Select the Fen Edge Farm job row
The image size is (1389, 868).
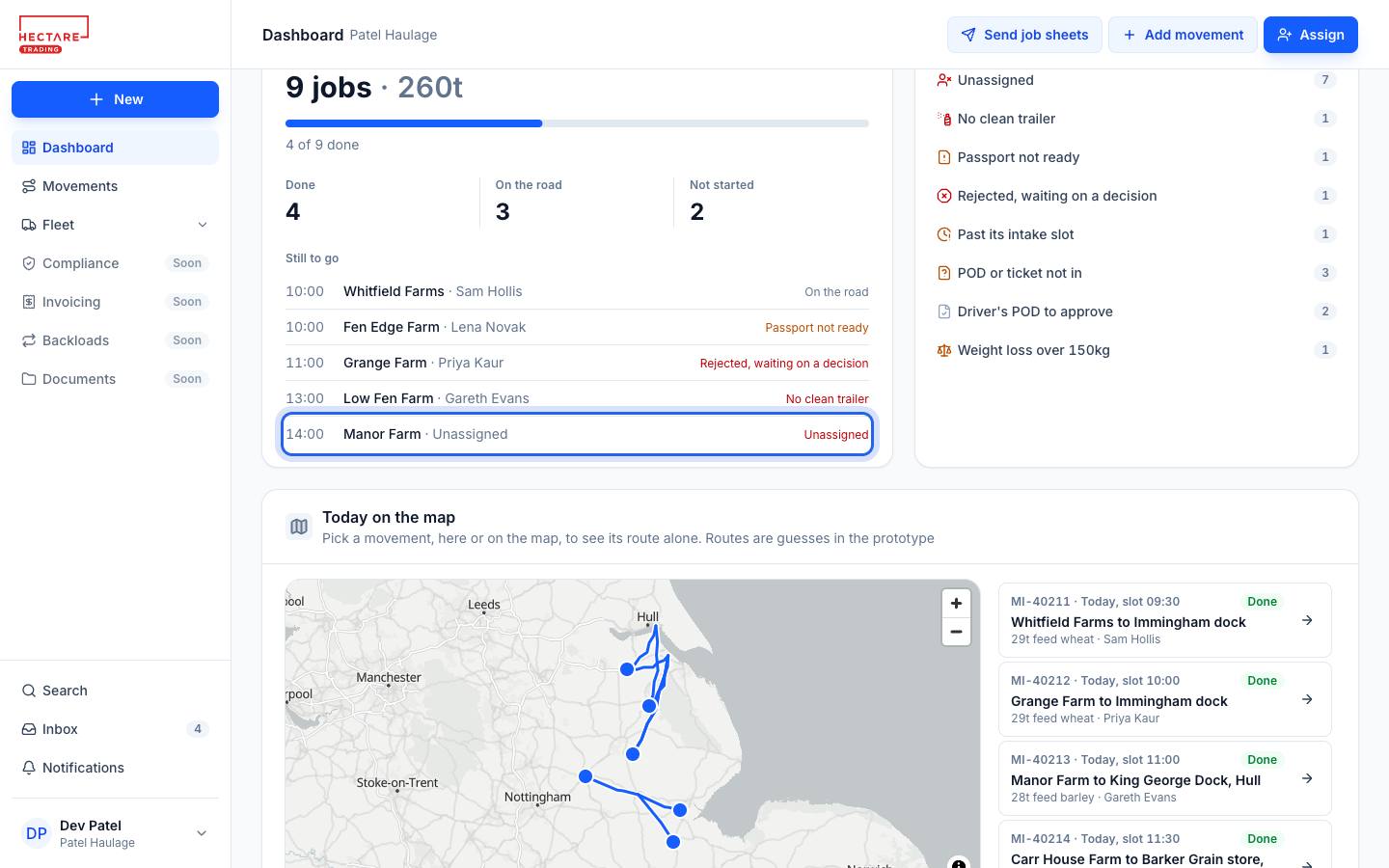pos(577,327)
